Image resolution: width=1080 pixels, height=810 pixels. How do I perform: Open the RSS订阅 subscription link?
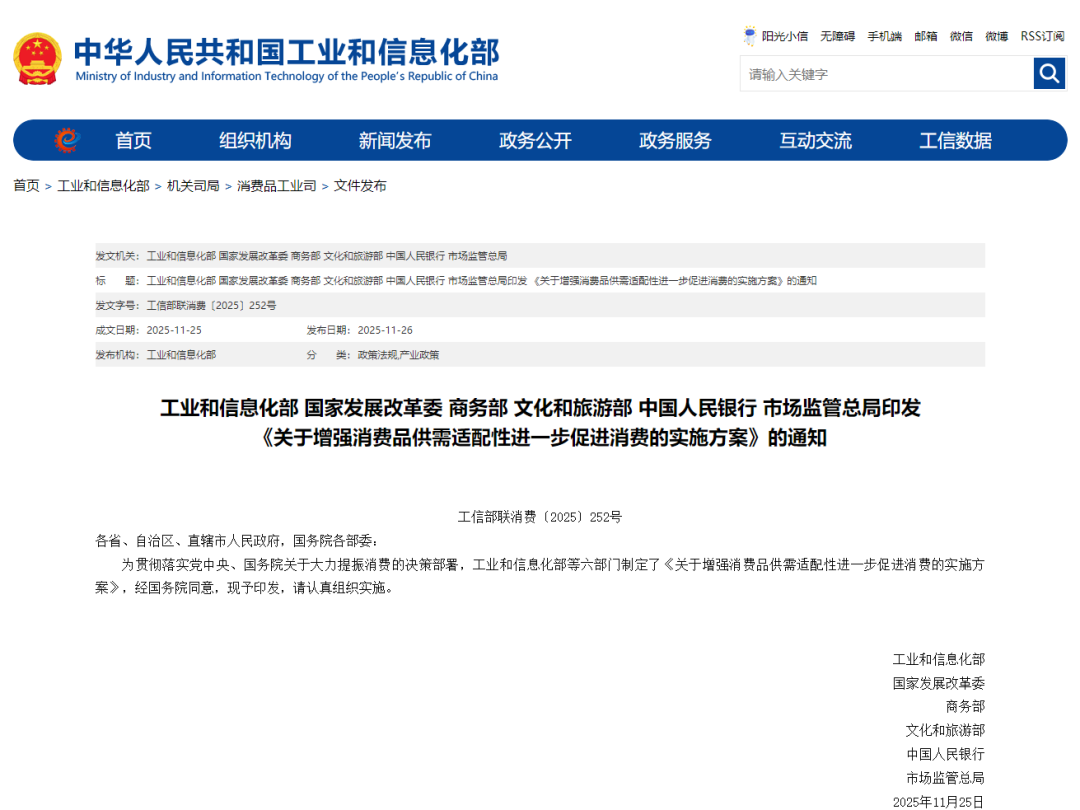(1042, 36)
